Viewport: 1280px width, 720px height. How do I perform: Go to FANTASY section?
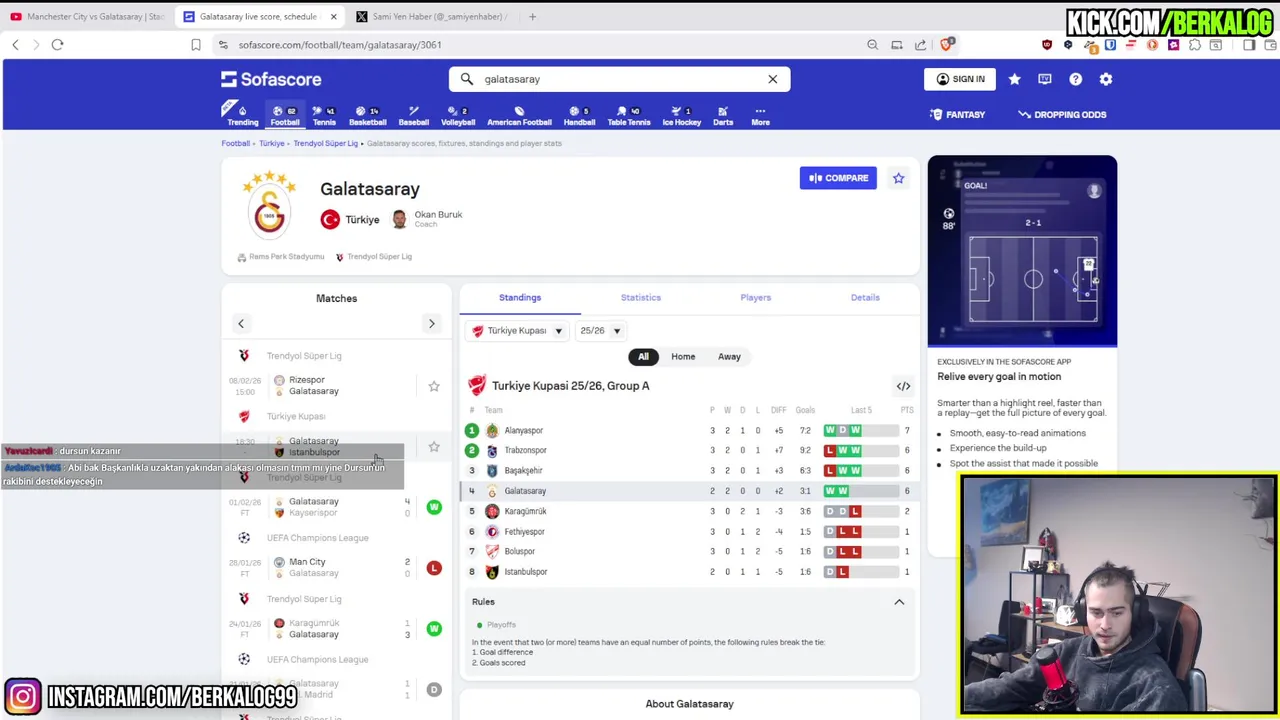957,114
